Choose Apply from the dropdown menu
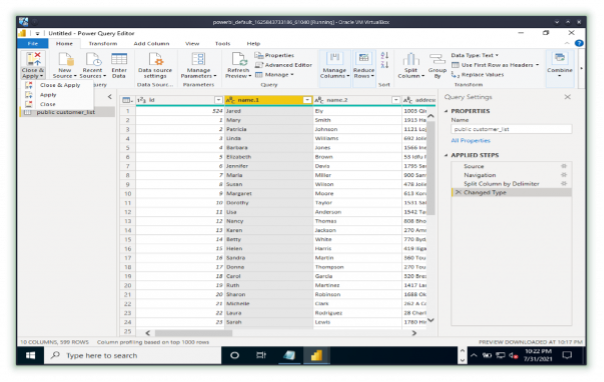Viewport: 604px width, 382px height. (x=57, y=95)
